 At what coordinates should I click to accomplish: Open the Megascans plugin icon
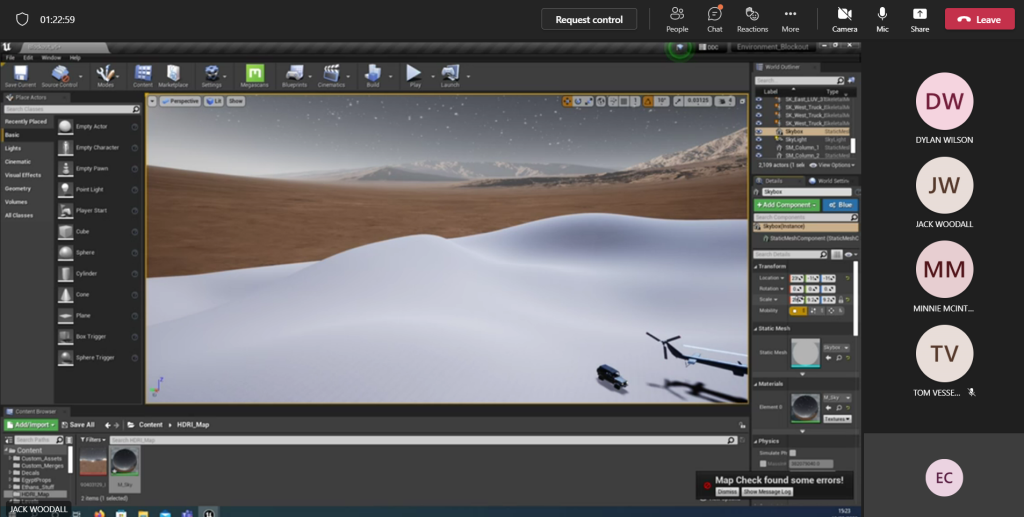255,76
